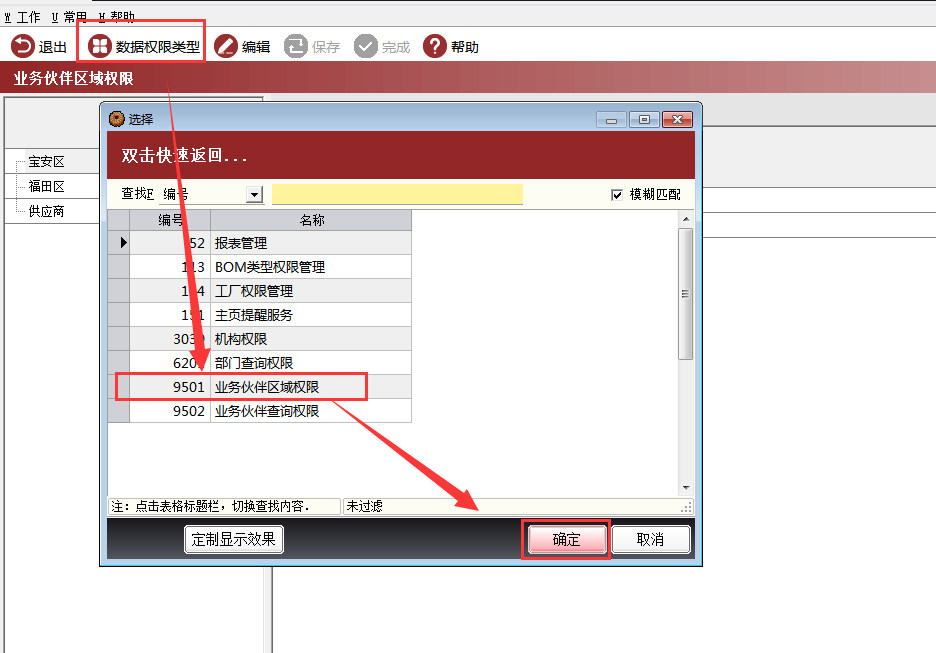Maximize the 选择 dialog
Screen dimensions: 936x653
point(644,120)
